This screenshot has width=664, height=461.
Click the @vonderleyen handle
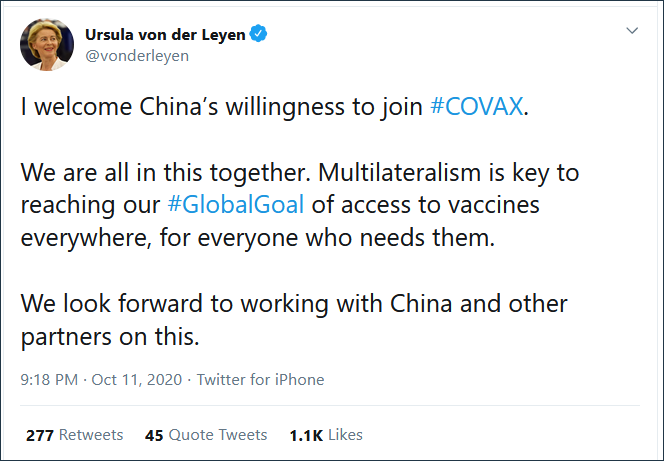(x=137, y=56)
